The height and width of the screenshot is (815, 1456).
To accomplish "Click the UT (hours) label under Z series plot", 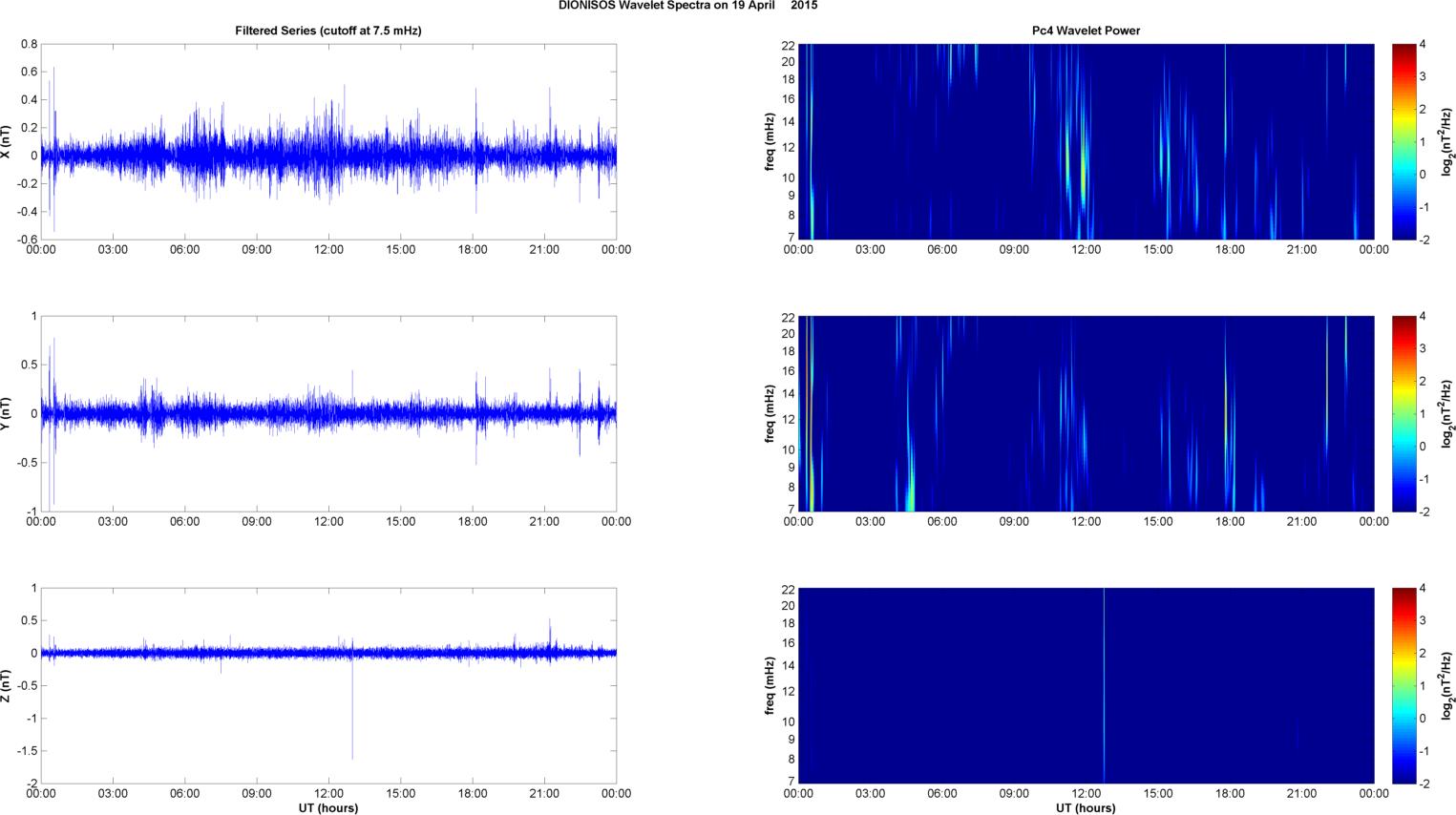I will point(328,808).
